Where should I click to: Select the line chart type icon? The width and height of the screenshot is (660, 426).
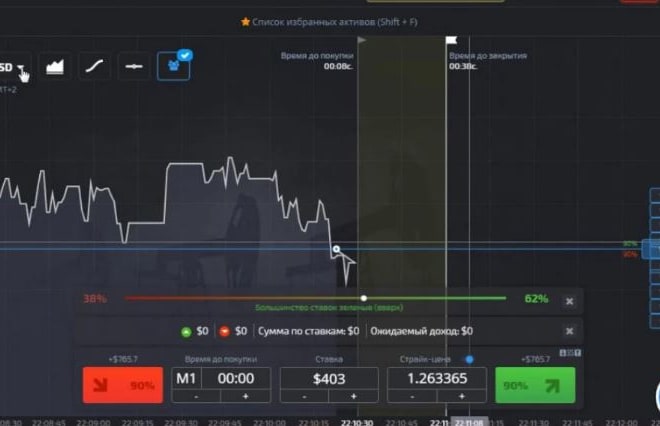pyautogui.click(x=95, y=67)
